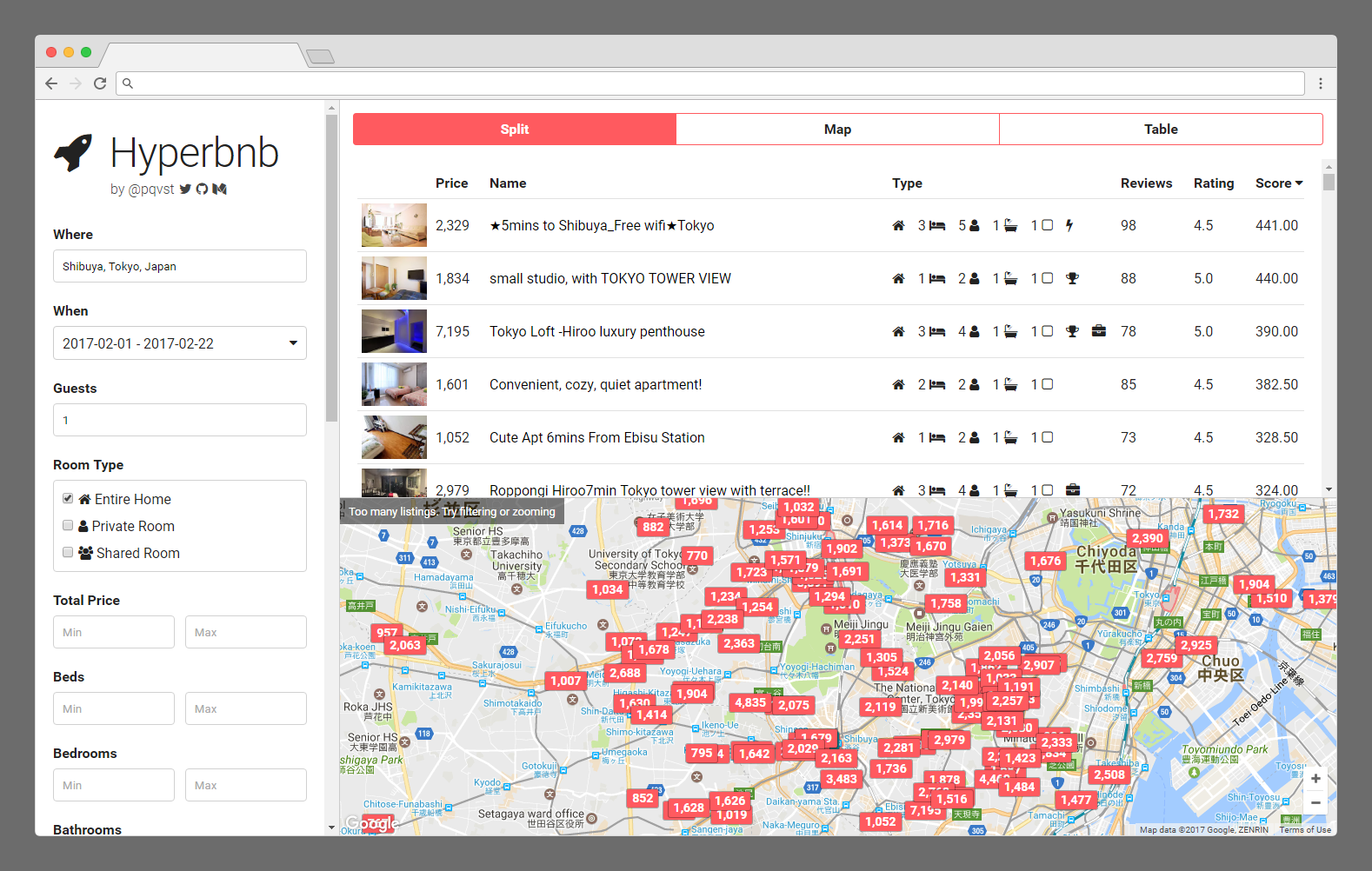Click the trophy icon on the small studio row
Screen dimensions: 1372x871
[x=1072, y=278]
